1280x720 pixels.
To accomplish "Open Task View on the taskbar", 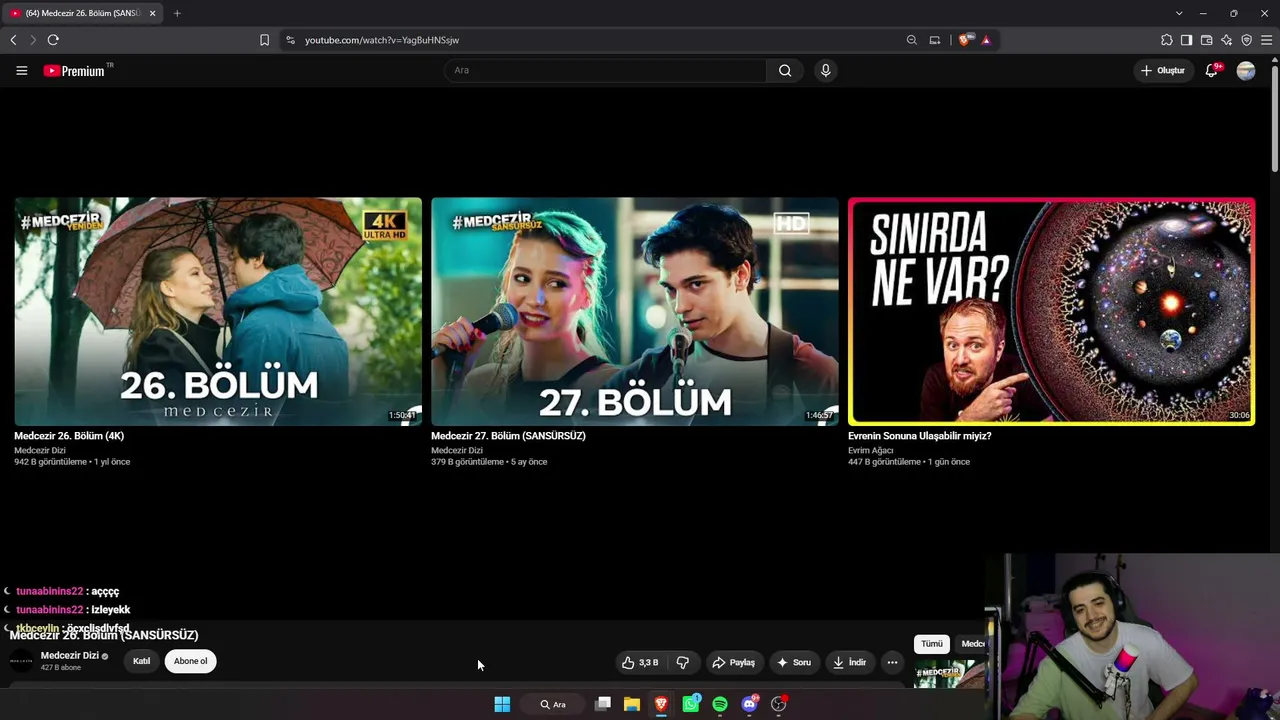I will click(603, 704).
